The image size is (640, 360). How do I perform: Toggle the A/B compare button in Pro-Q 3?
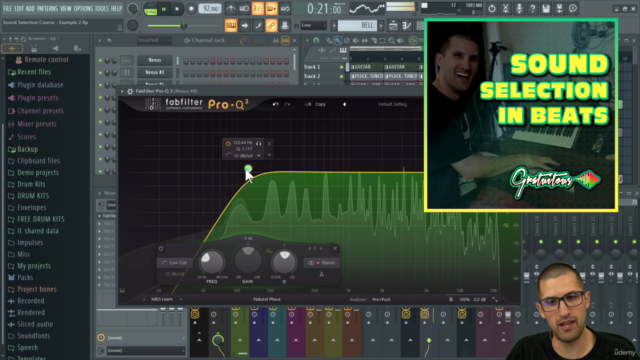[307, 104]
